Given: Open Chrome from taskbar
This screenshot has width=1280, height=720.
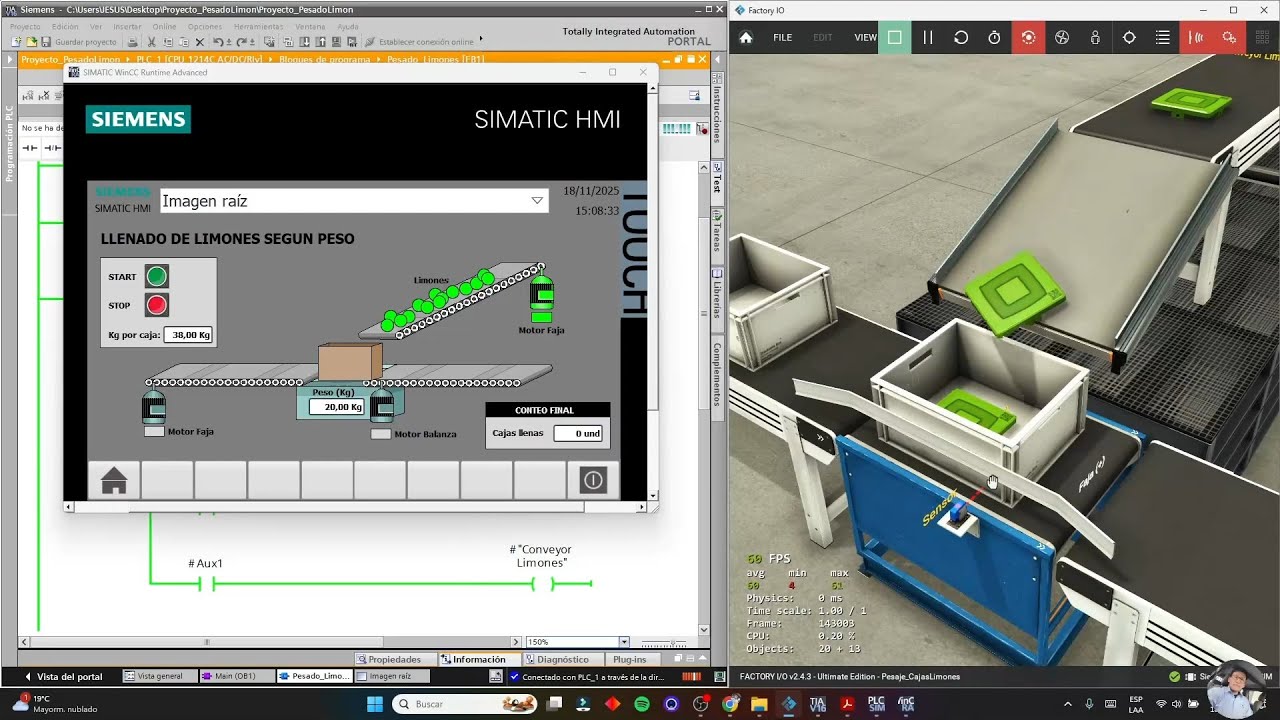Looking at the screenshot, I should (x=730, y=704).
